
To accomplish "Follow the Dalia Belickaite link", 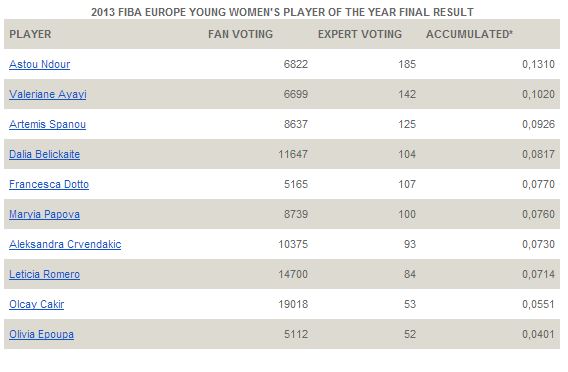I will tap(45, 154).
